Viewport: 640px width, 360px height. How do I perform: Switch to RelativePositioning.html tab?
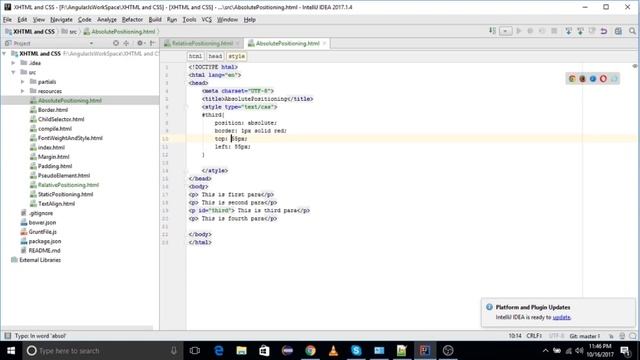(x=202, y=43)
